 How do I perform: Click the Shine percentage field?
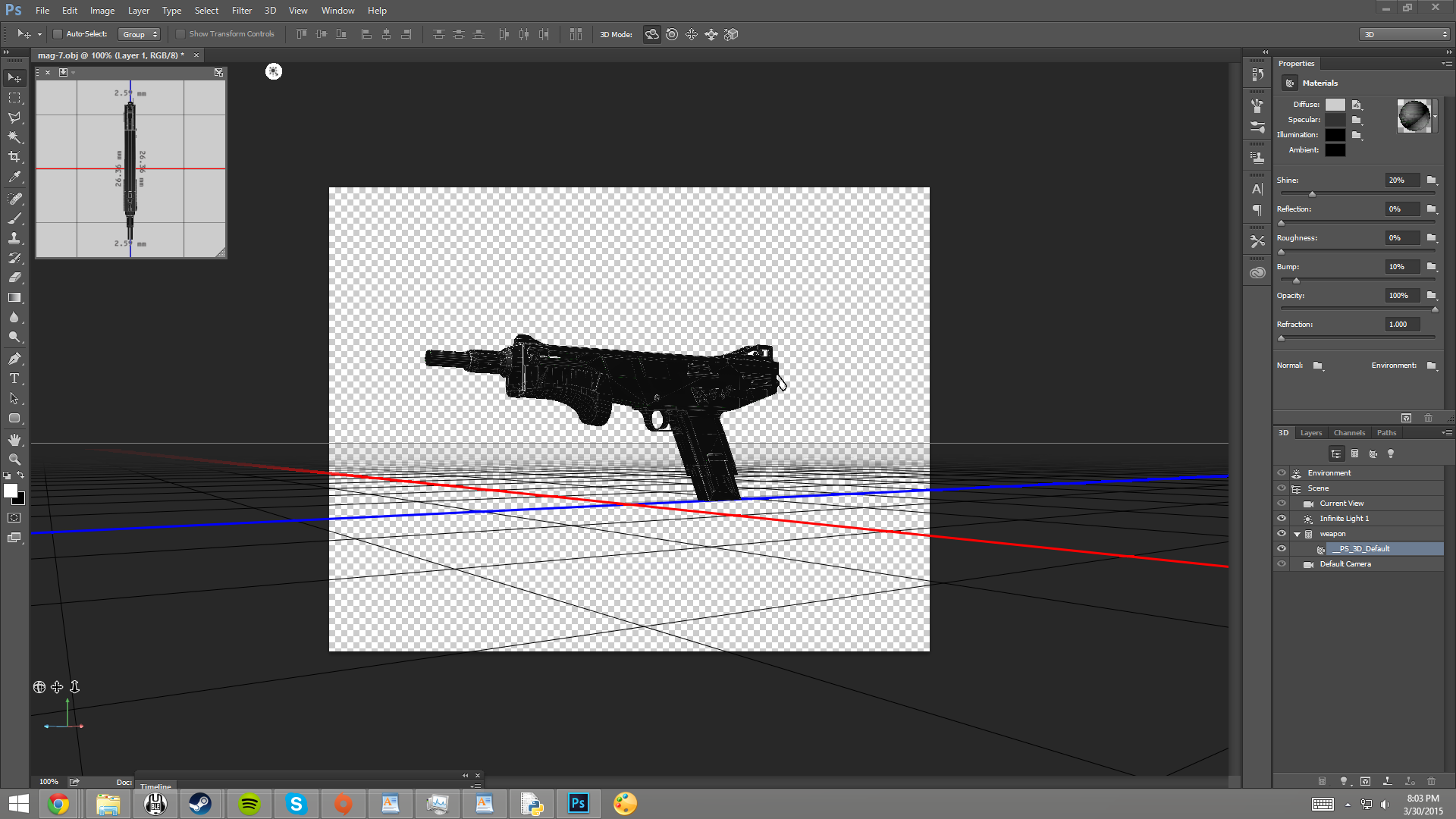(1401, 180)
